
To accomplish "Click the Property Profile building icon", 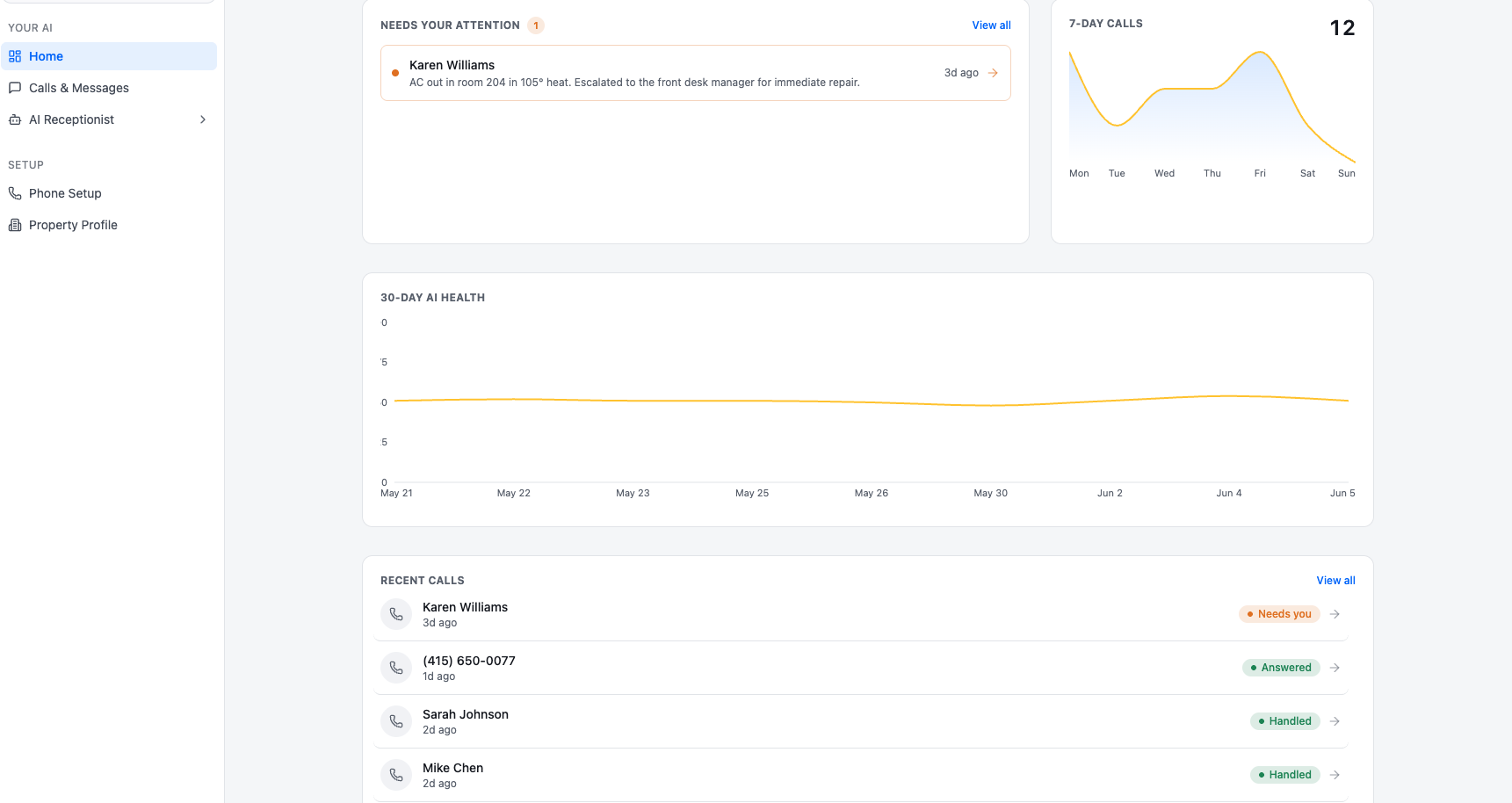I will coord(15,225).
